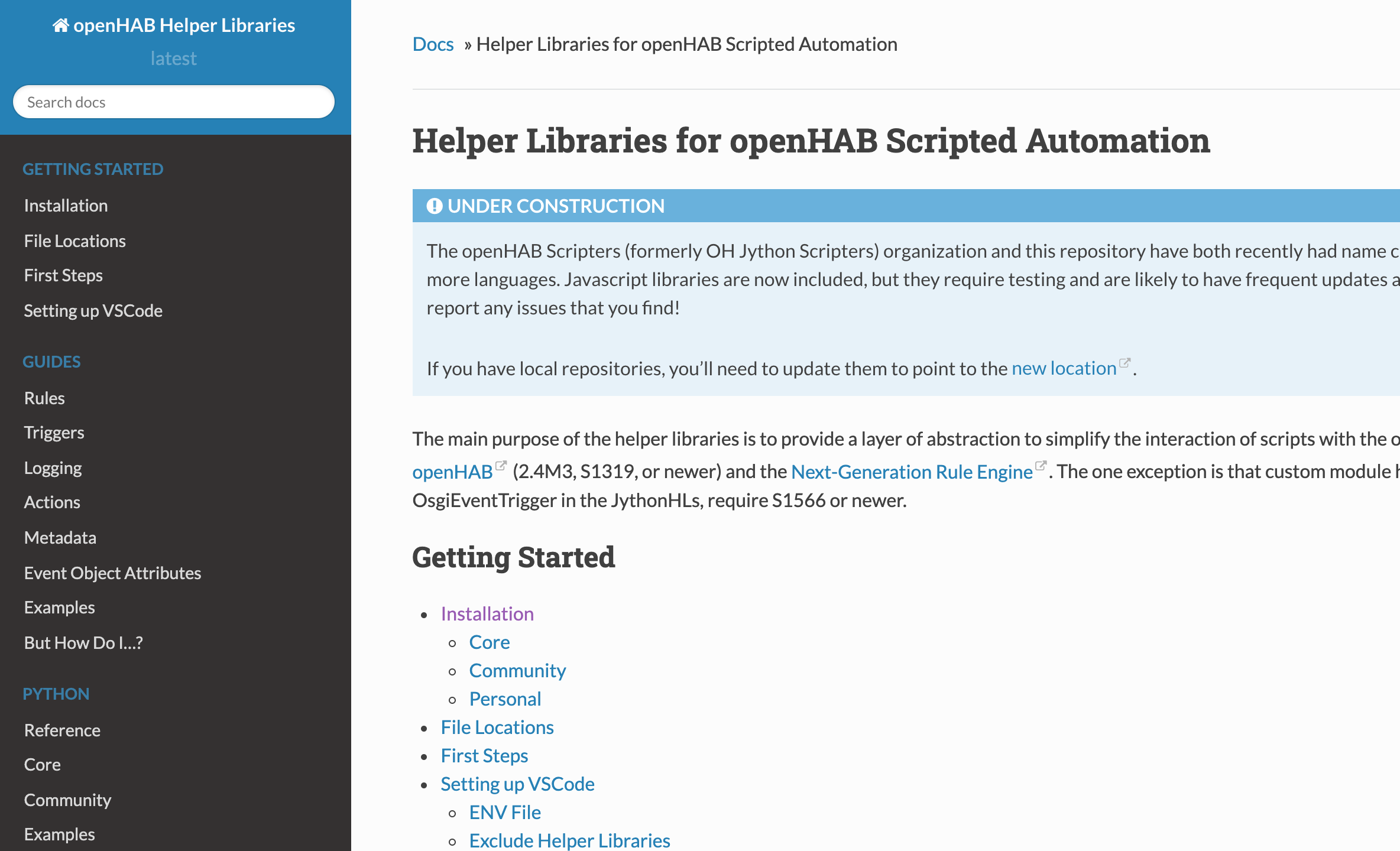This screenshot has width=1400, height=851.
Task: Open the But How Do I...? page
Action: (x=83, y=642)
